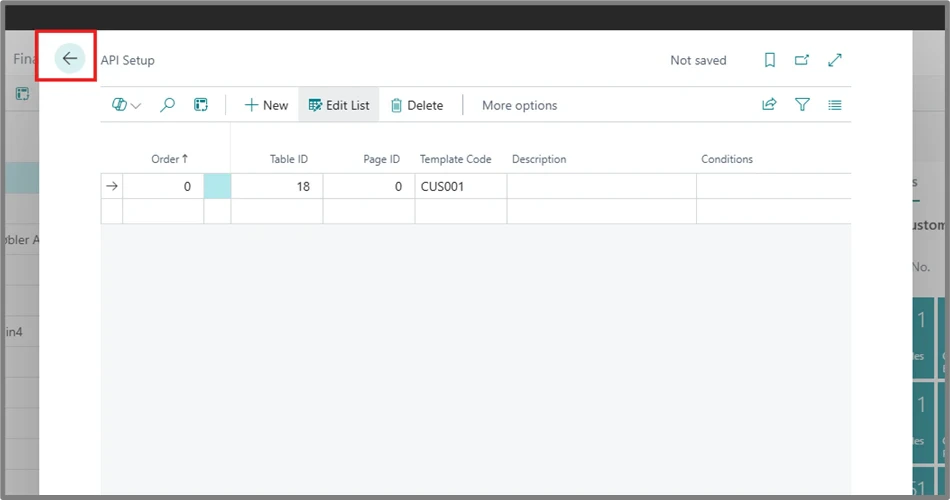
Task: Edit the Table ID cell showing 18
Action: pyautogui.click(x=277, y=186)
